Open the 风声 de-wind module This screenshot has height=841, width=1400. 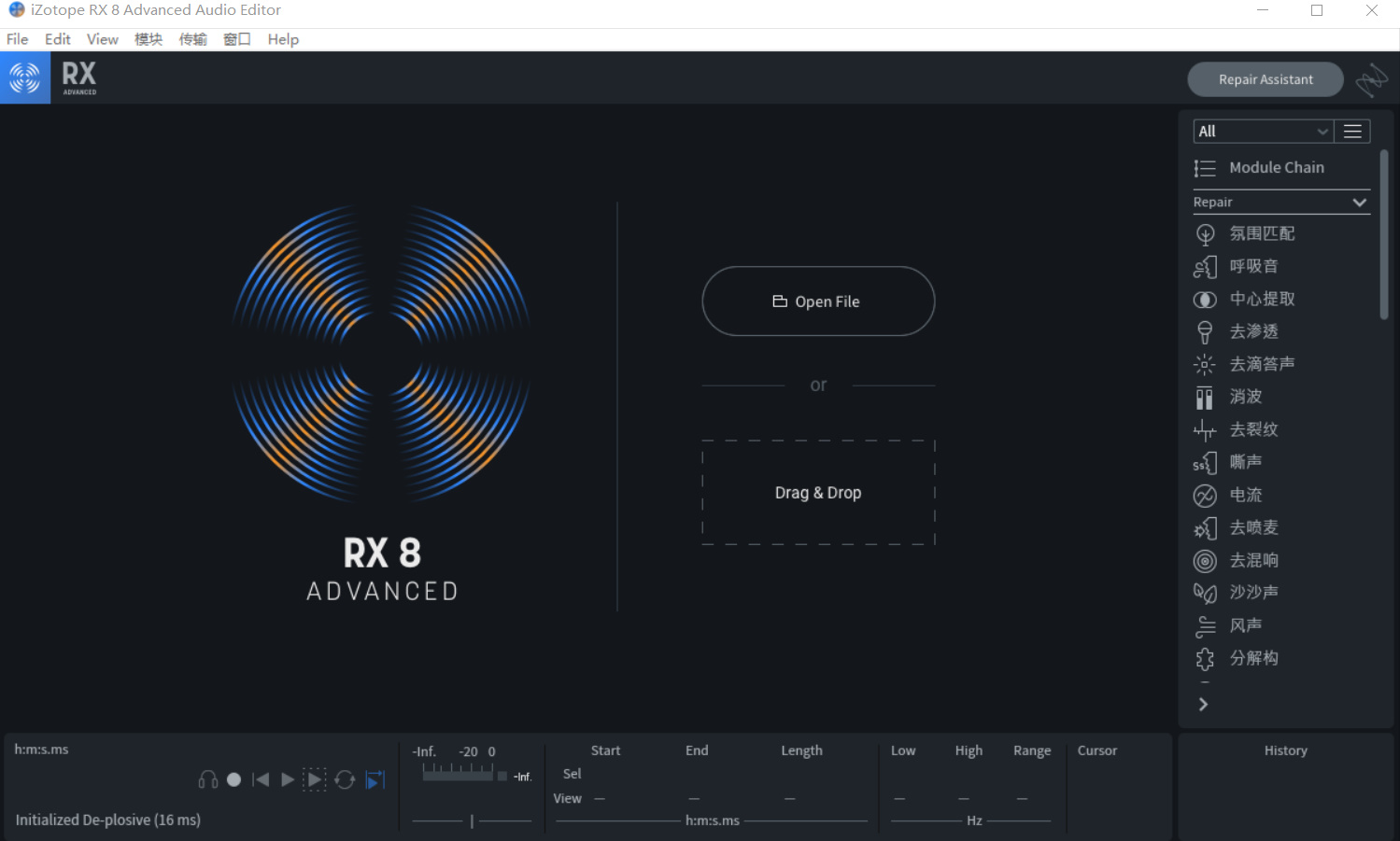[1228, 625]
